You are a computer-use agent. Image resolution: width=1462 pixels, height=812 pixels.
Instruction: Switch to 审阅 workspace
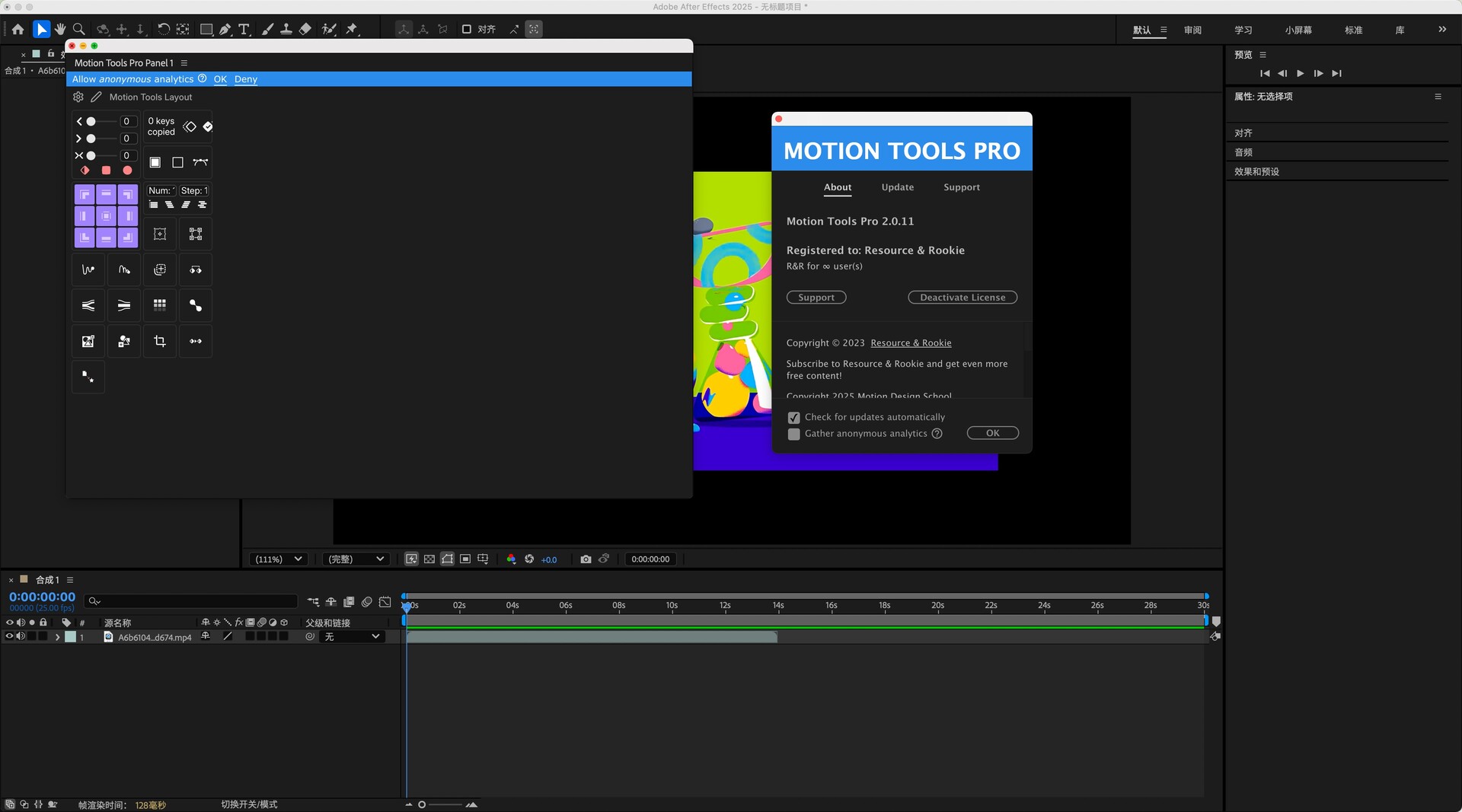(1192, 30)
